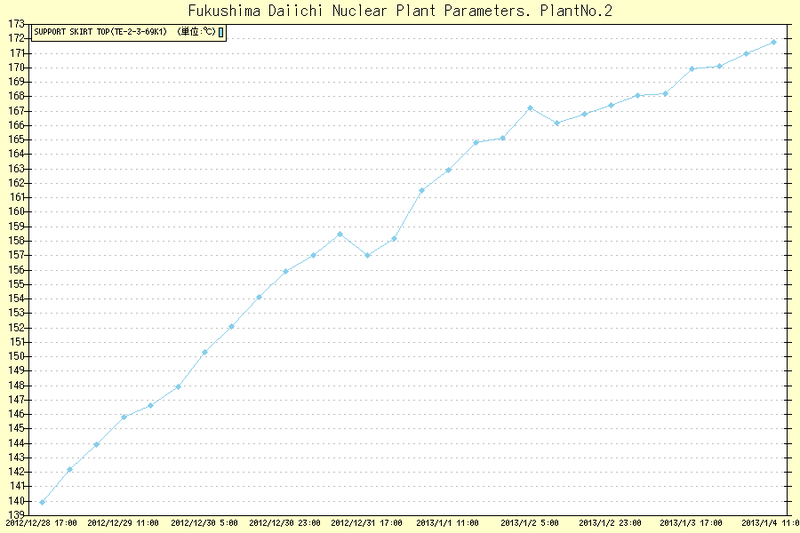Click the y-axis label '149'
The height and width of the screenshot is (533, 800).
click(x=16, y=371)
